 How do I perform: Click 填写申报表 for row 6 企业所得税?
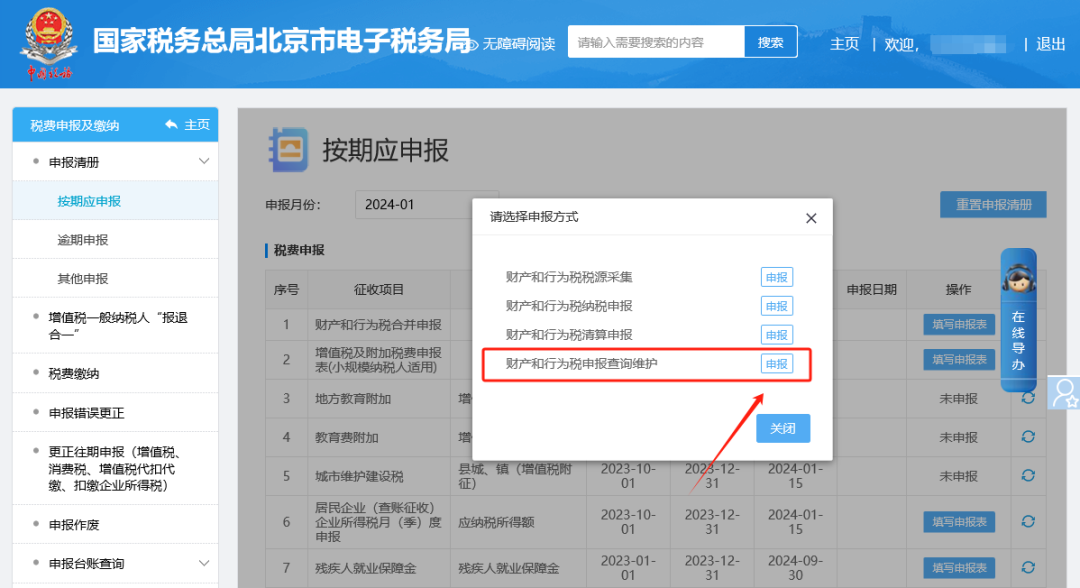point(959,522)
